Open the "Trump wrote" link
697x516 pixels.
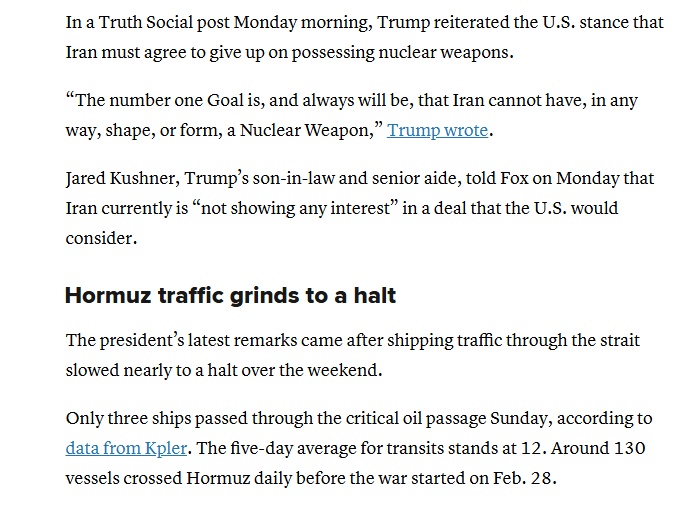coord(437,130)
